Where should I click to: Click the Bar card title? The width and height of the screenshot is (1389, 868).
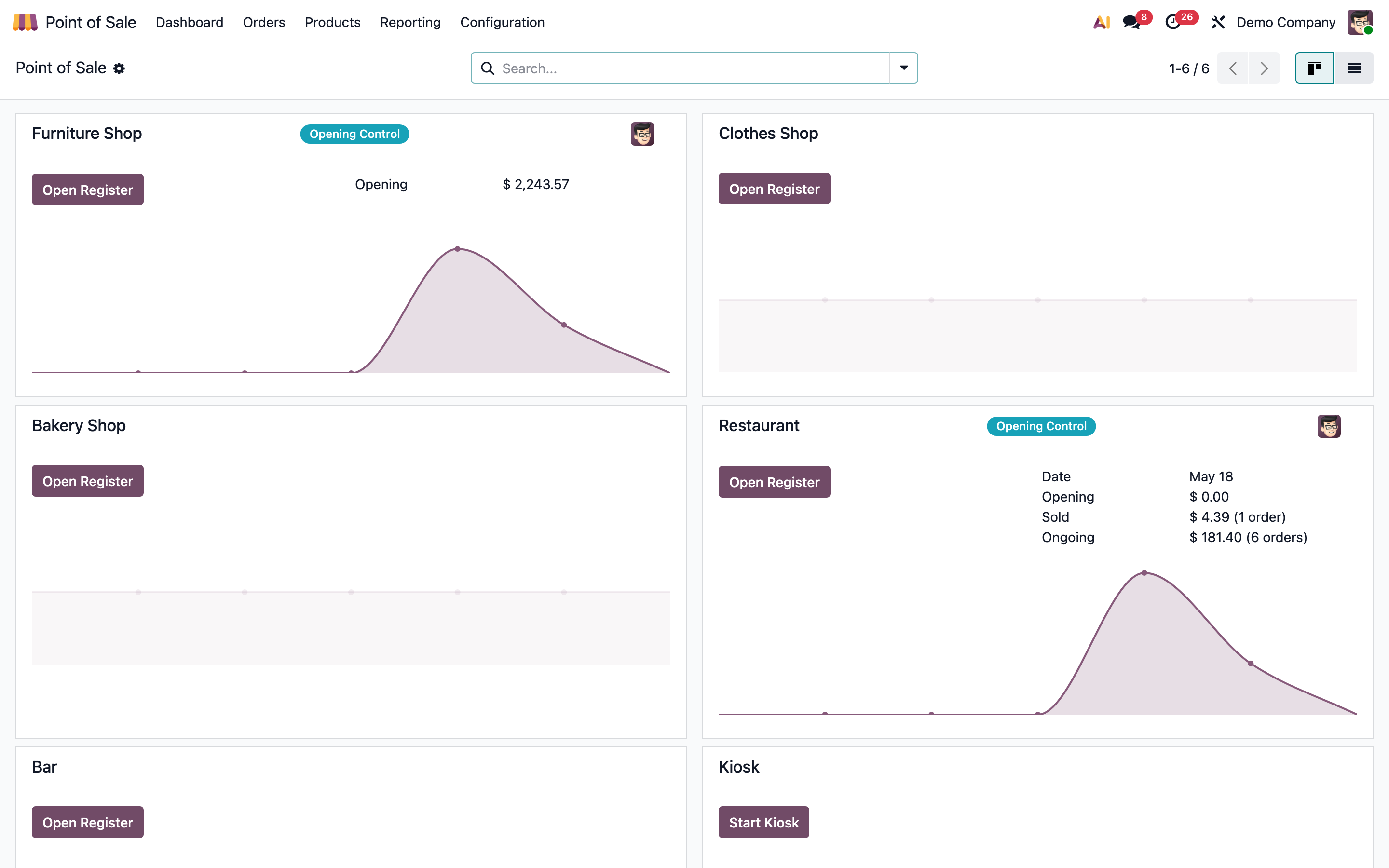point(44,767)
